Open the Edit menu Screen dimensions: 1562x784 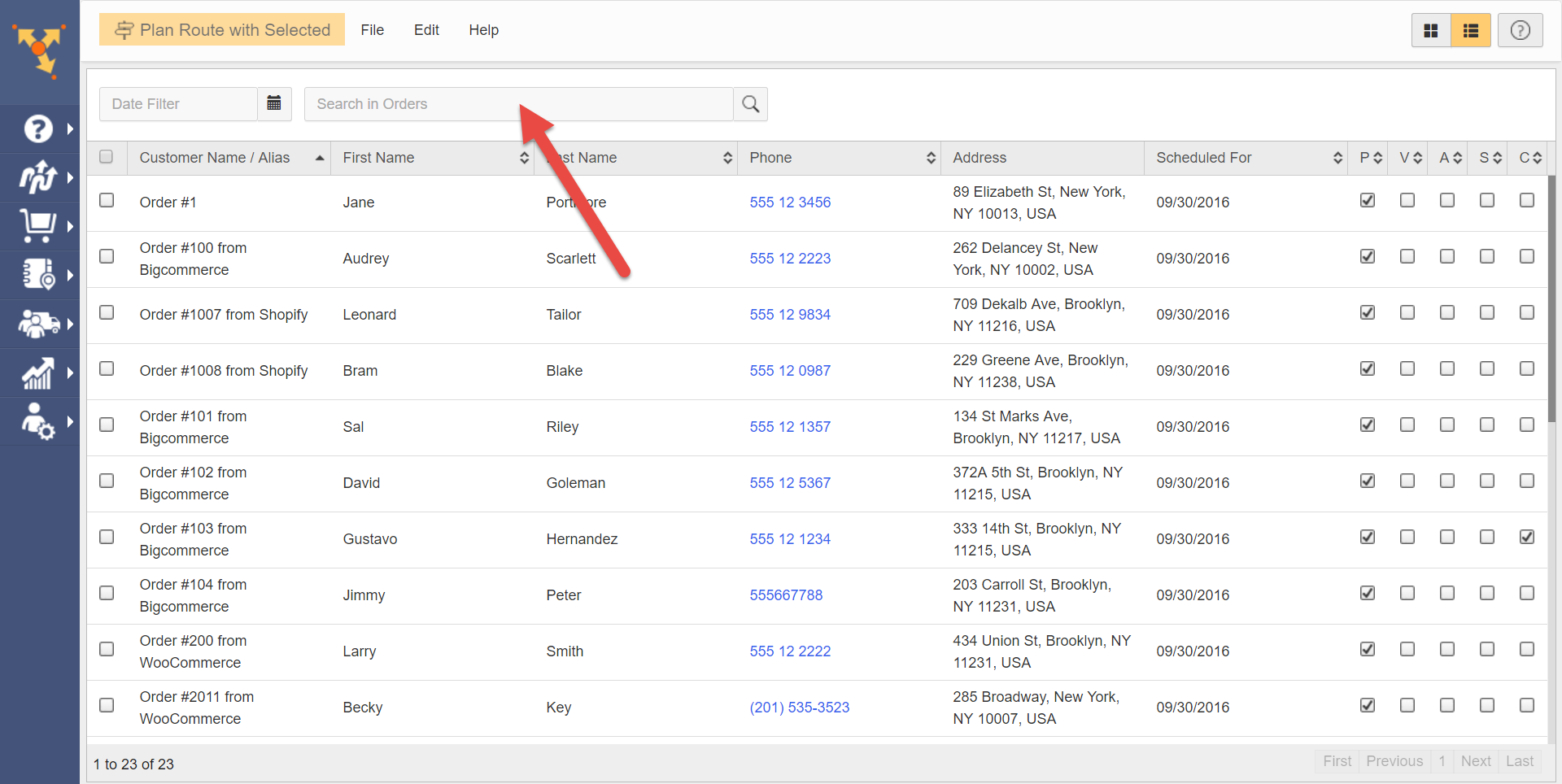coord(426,30)
